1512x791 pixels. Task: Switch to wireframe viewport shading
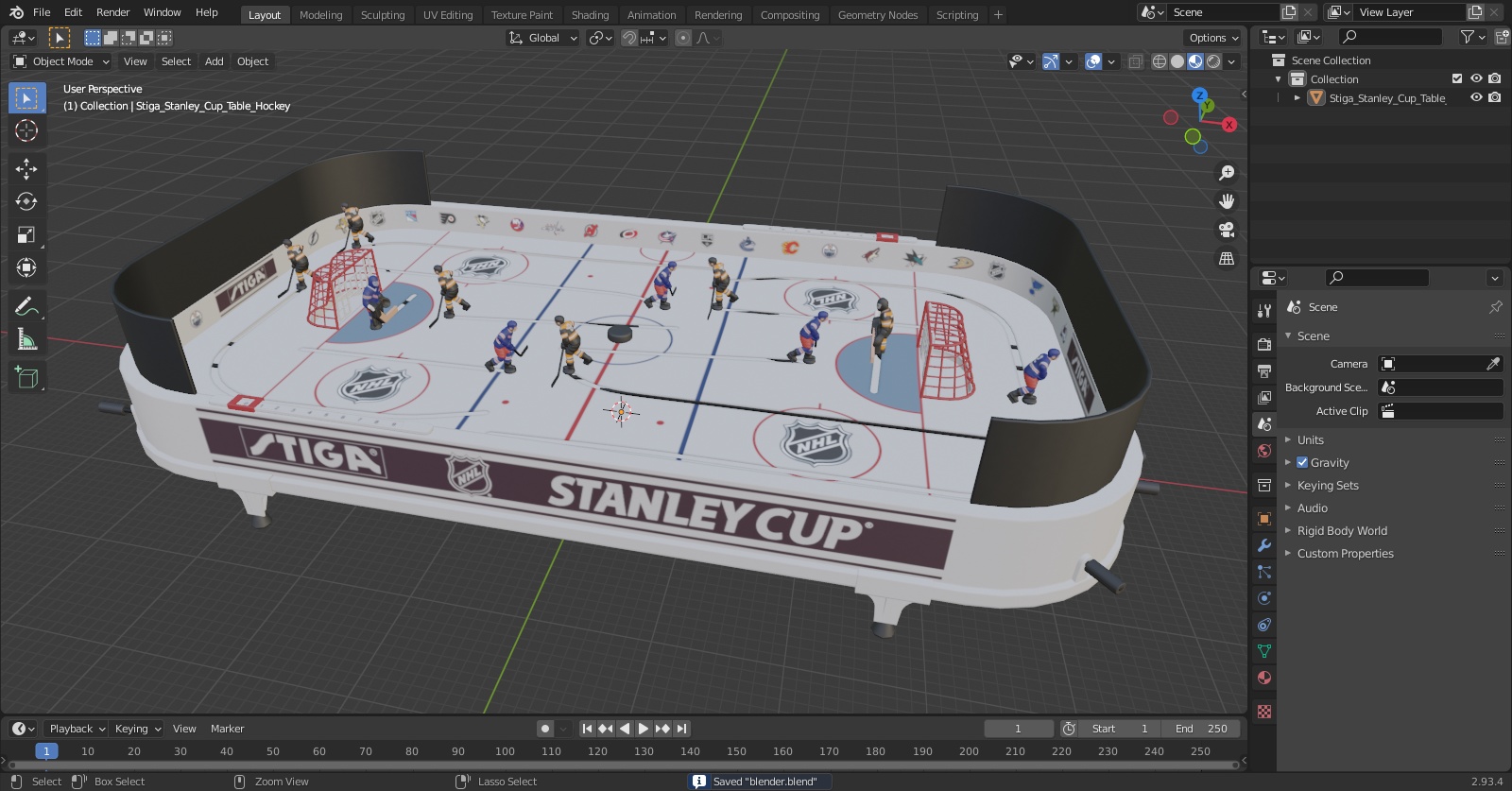pos(1160,61)
